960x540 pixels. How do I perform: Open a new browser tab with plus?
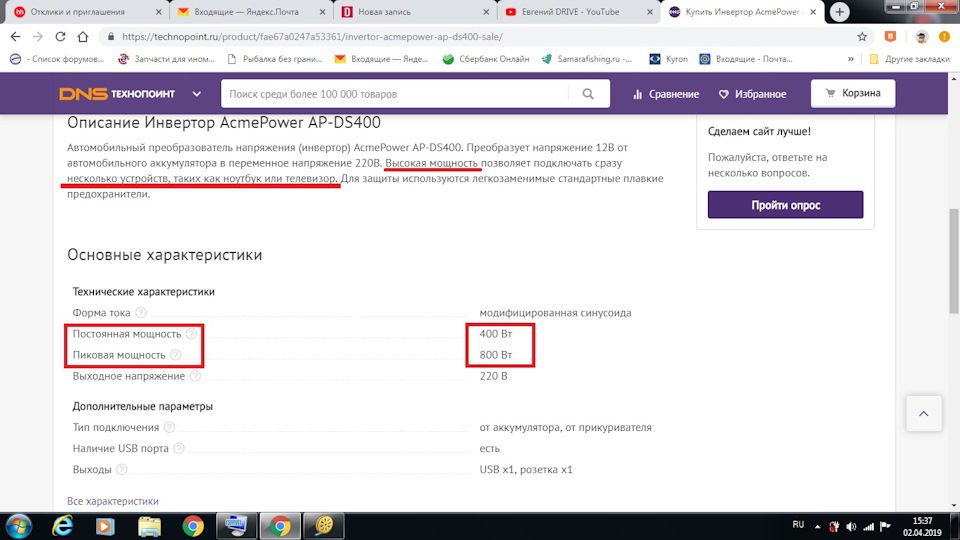click(x=839, y=12)
